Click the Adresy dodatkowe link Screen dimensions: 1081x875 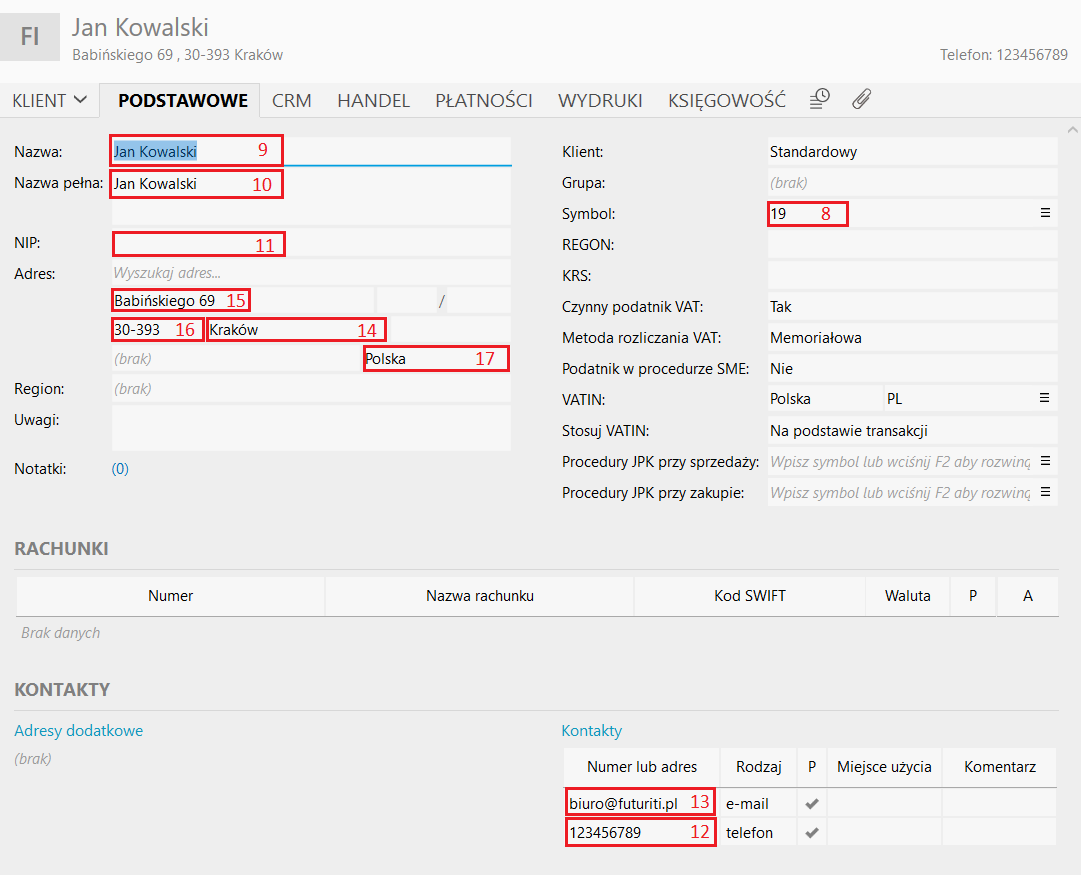pos(78,731)
